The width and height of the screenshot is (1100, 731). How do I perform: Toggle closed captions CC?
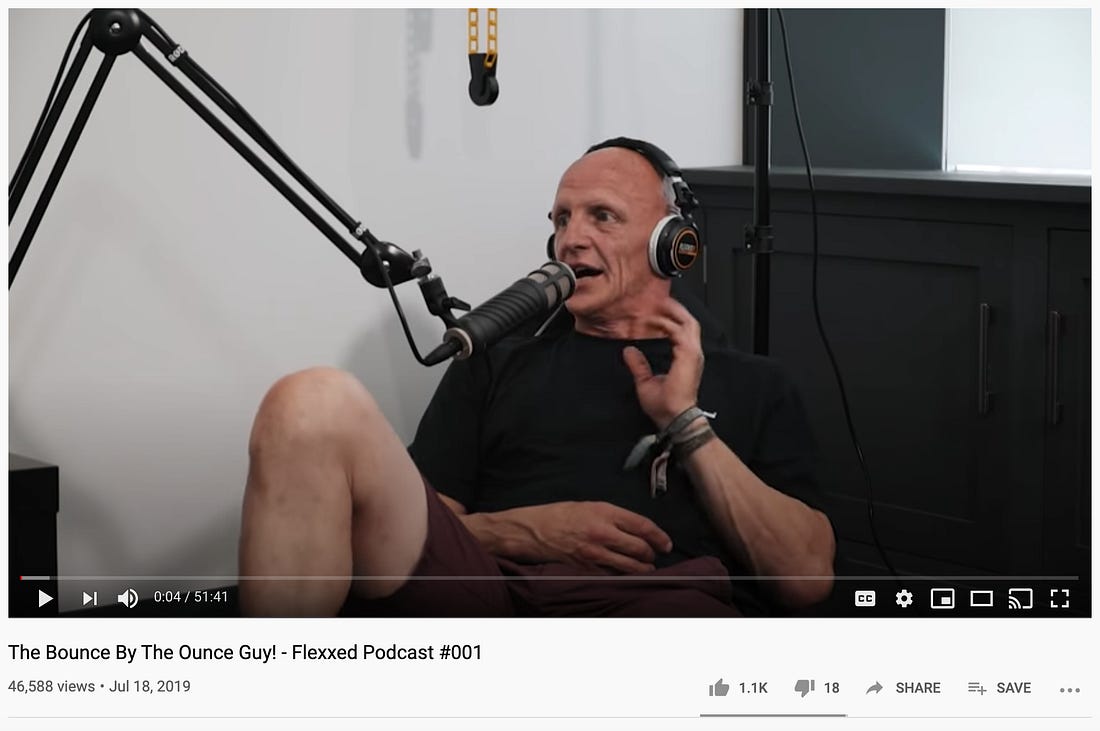[x=865, y=598]
